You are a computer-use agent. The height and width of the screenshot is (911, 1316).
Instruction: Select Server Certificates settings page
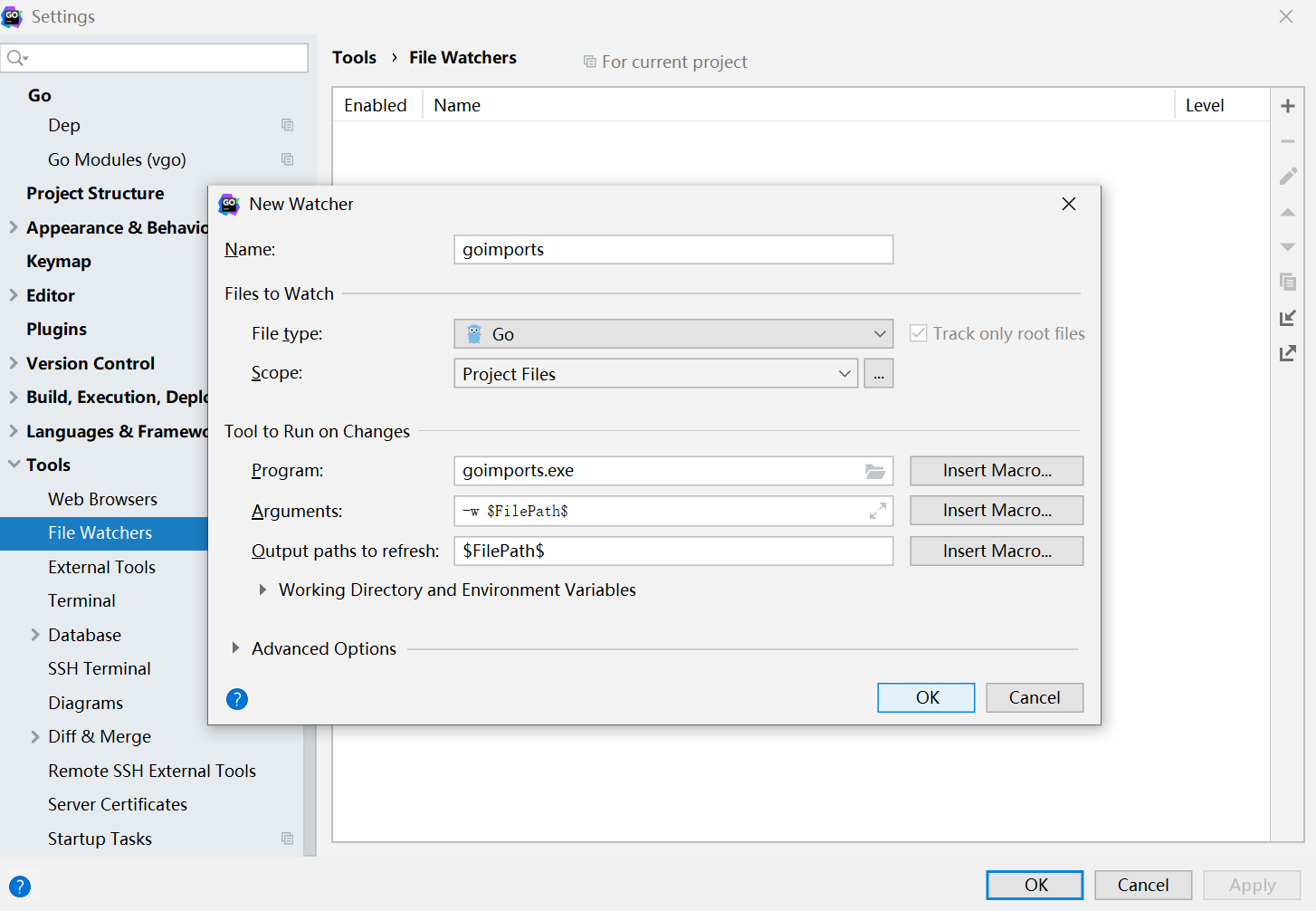click(118, 804)
